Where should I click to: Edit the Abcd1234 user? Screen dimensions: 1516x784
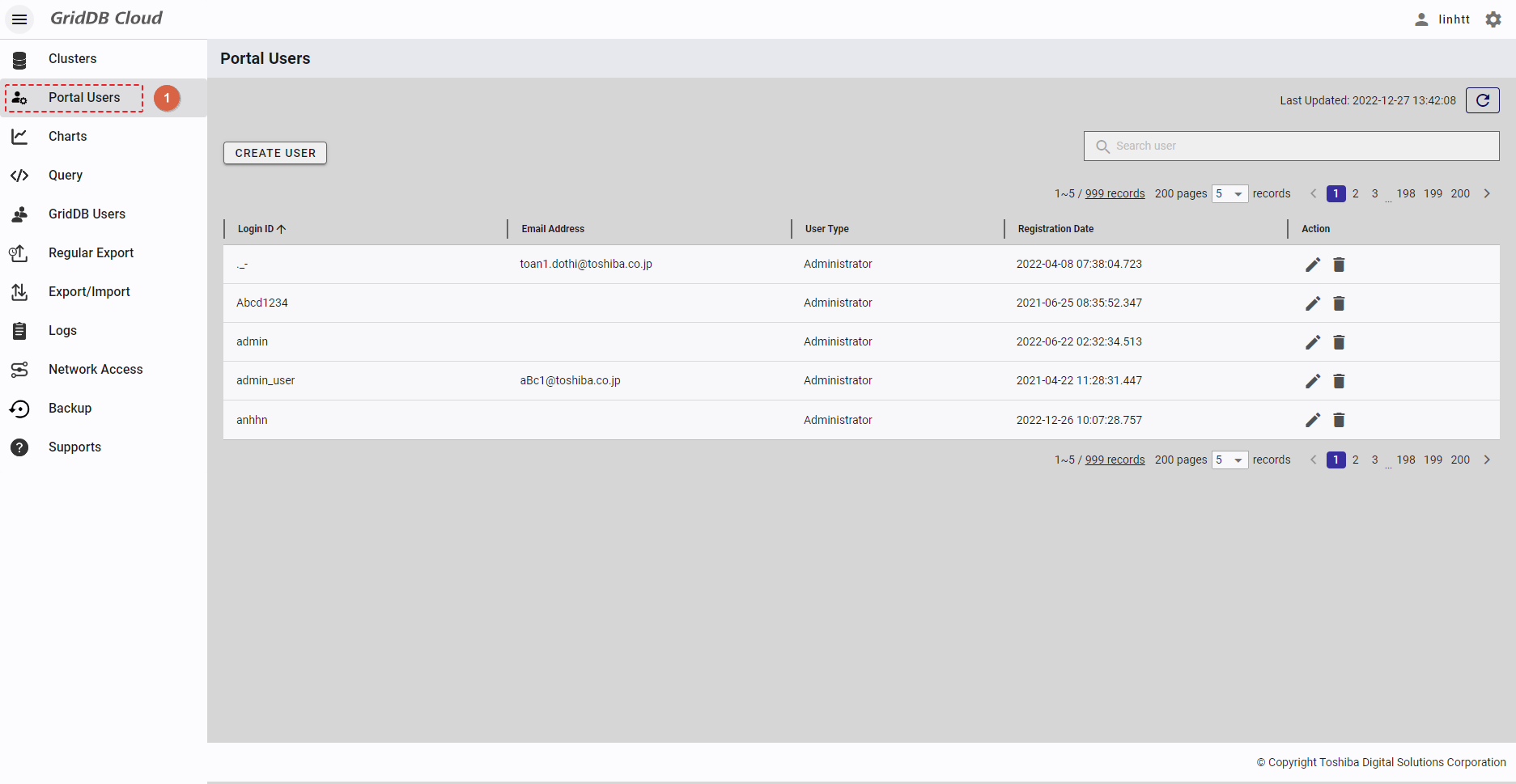coord(1313,303)
